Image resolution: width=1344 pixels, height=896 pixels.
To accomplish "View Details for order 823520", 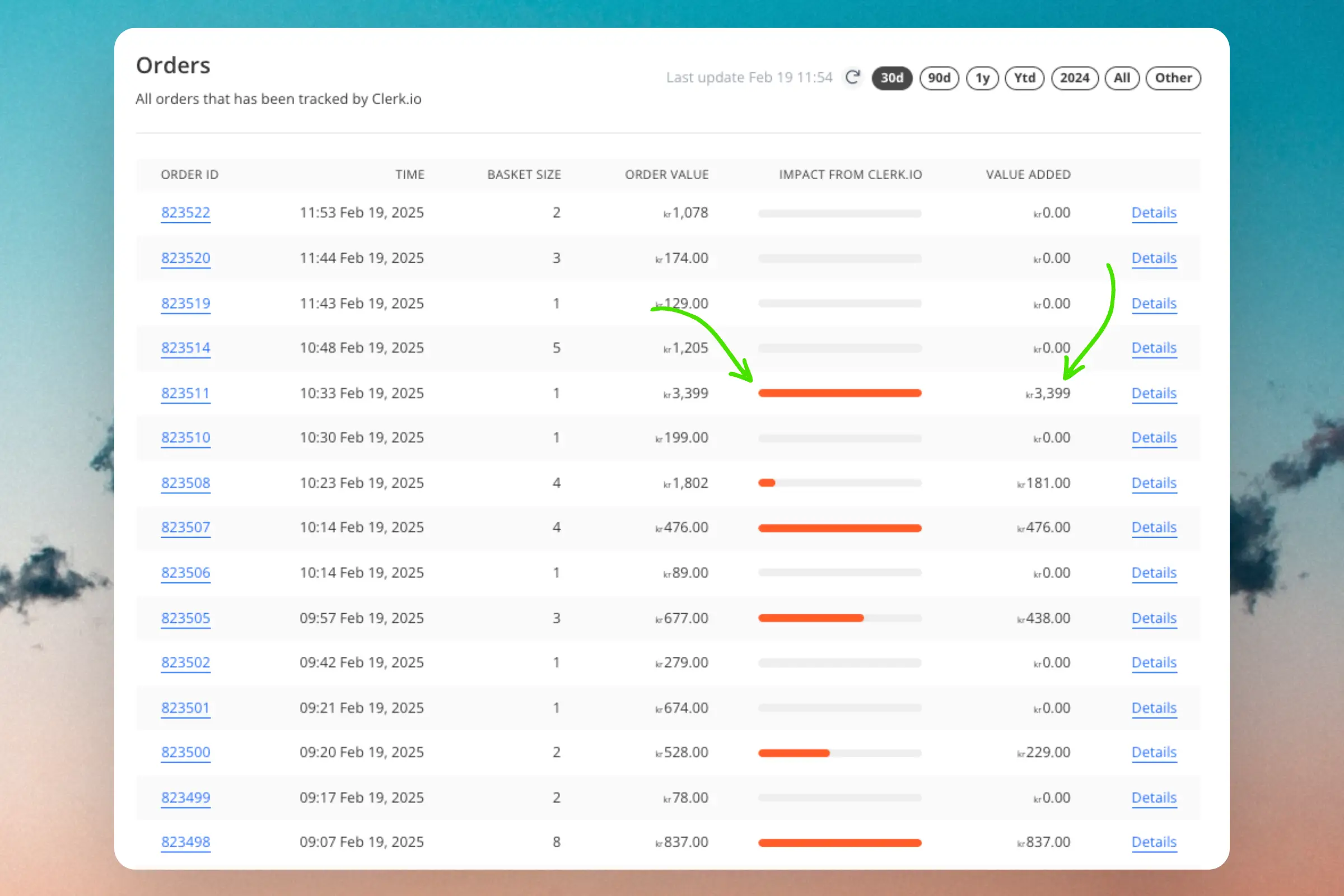I will 1154,258.
